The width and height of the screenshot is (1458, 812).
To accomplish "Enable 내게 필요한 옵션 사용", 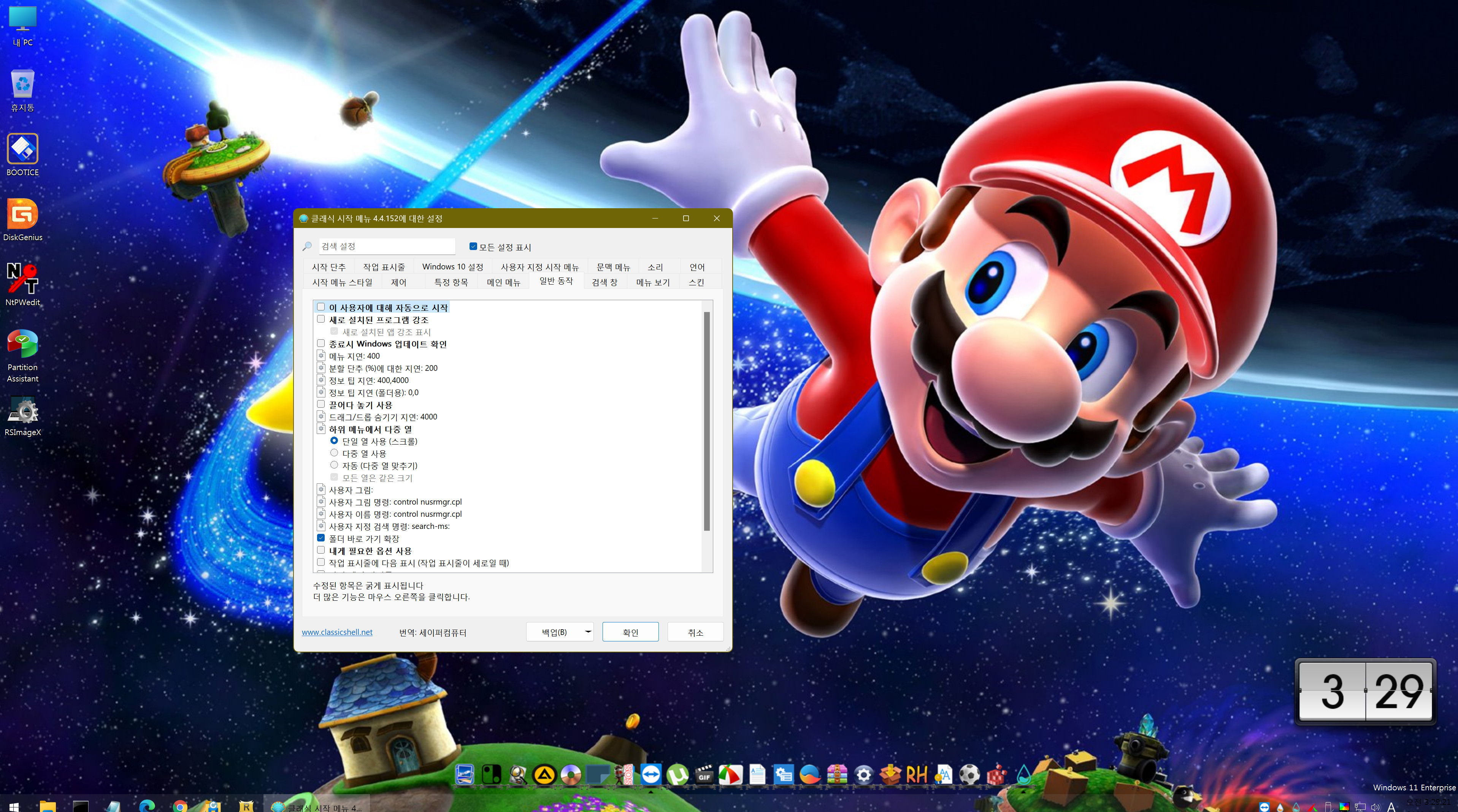I will click(321, 550).
